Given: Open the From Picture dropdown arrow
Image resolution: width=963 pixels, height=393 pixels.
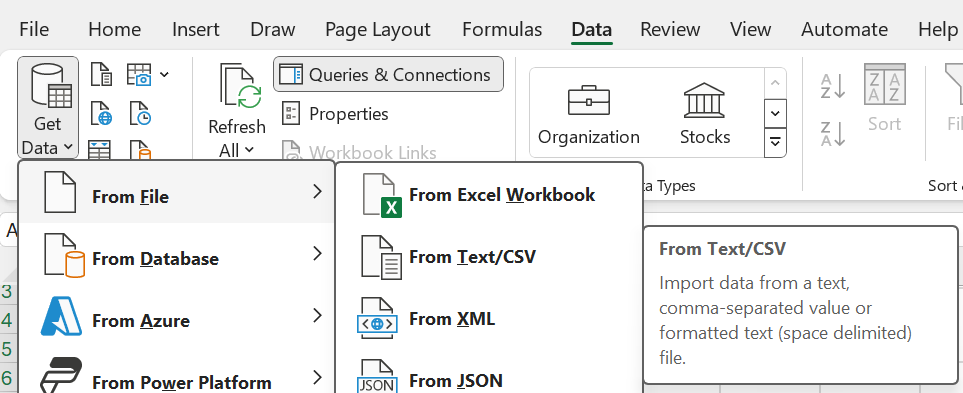Looking at the screenshot, I should pos(164,75).
